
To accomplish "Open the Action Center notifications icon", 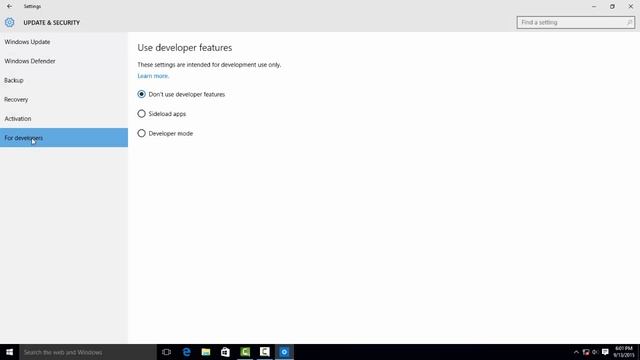I will 605,352.
